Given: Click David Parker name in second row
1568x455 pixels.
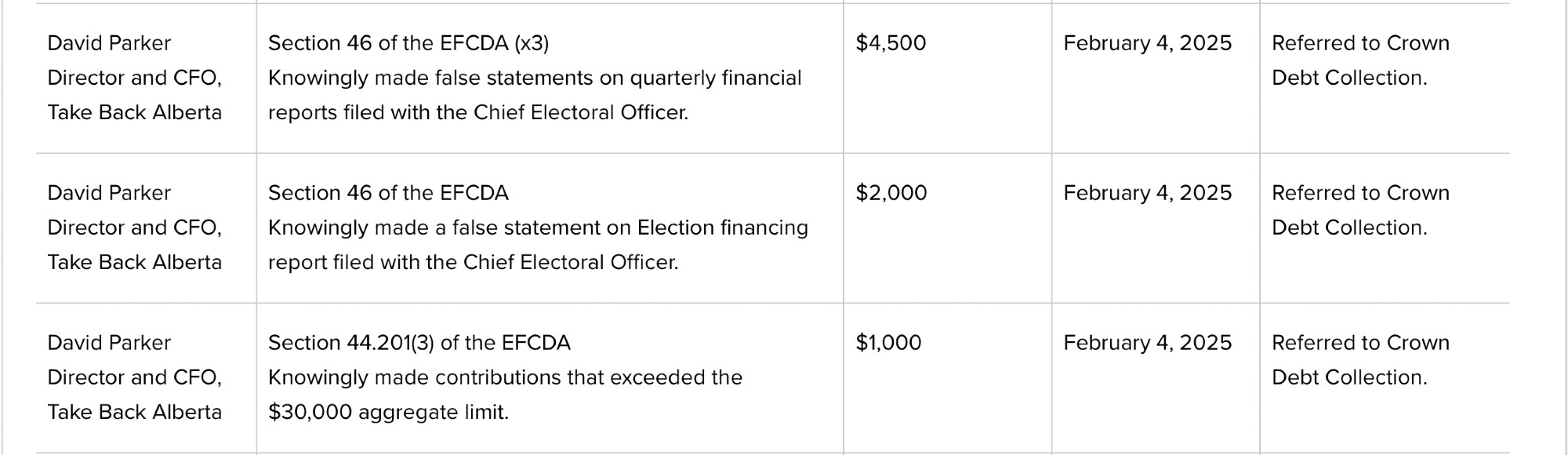Looking at the screenshot, I should [x=109, y=193].
